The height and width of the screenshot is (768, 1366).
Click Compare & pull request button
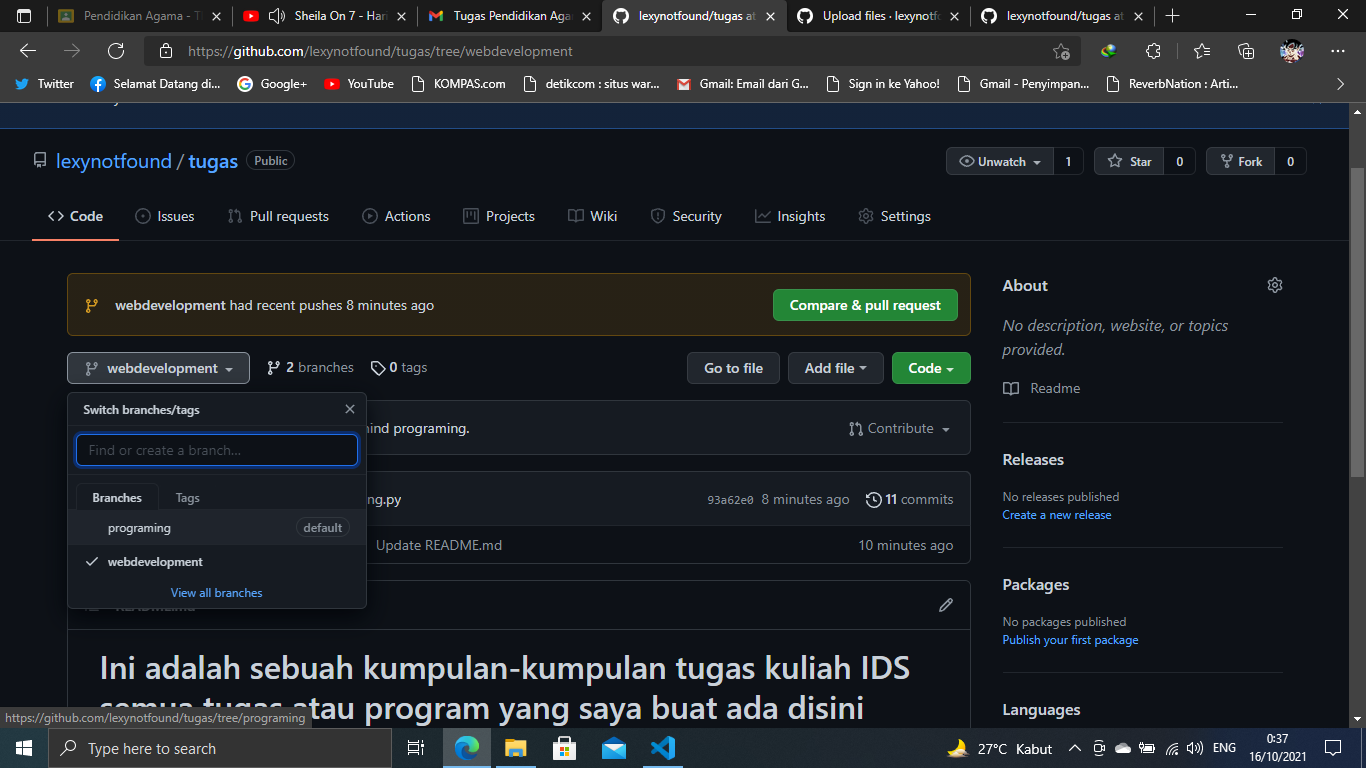pyautogui.click(x=865, y=305)
